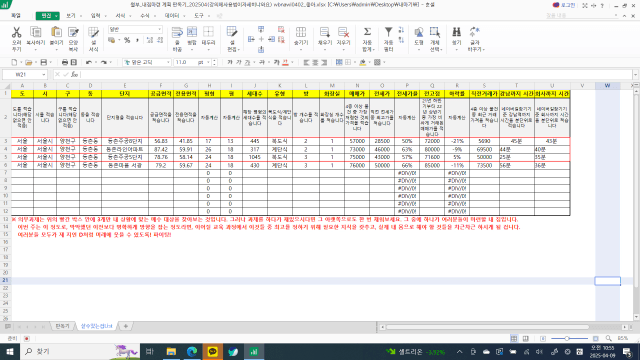
Task: Click the Character Replace (글자 바꾸기) icon
Action: click(x=475, y=32)
